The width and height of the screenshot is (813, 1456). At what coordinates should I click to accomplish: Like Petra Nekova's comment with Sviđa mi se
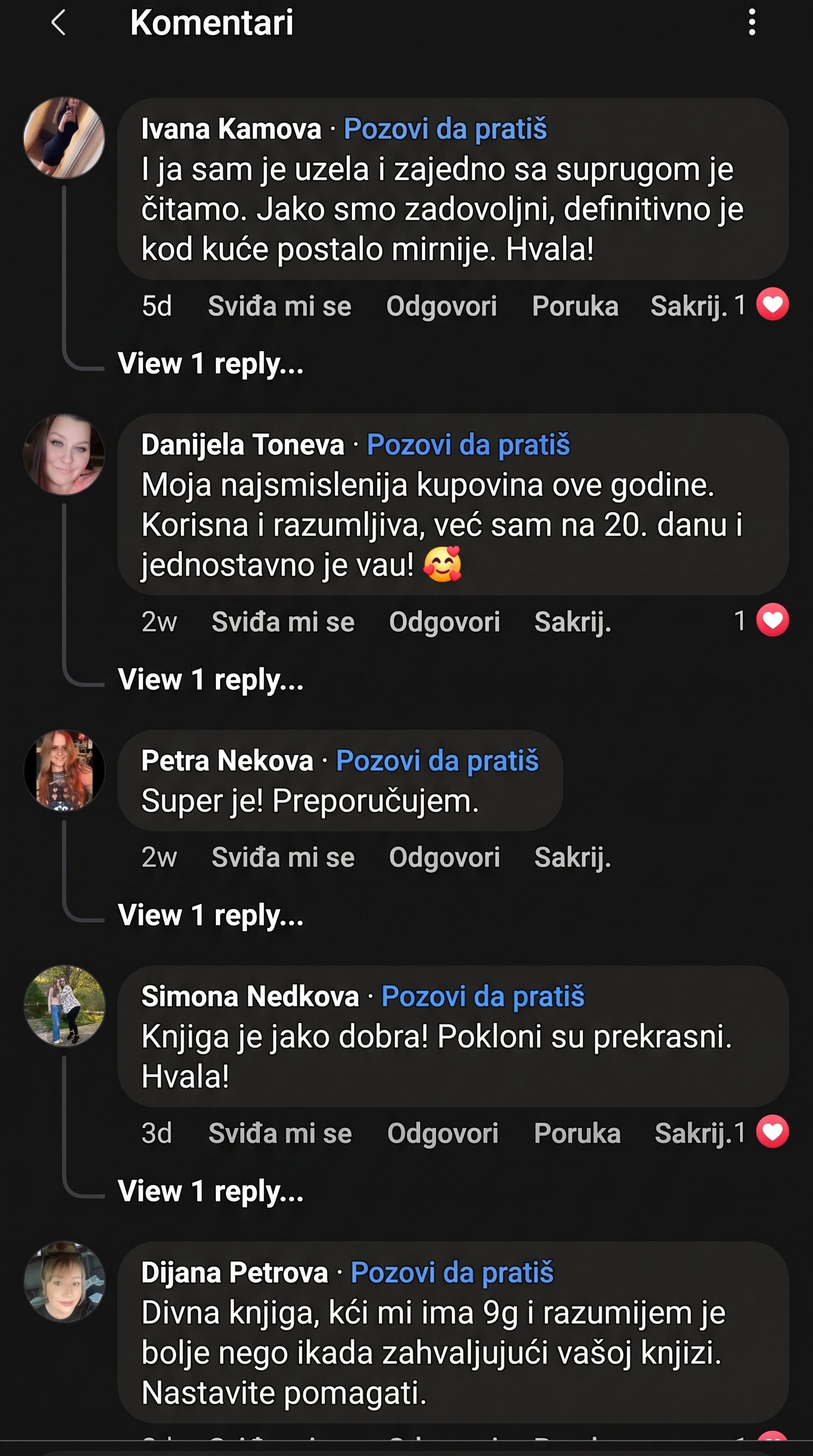coord(283,858)
